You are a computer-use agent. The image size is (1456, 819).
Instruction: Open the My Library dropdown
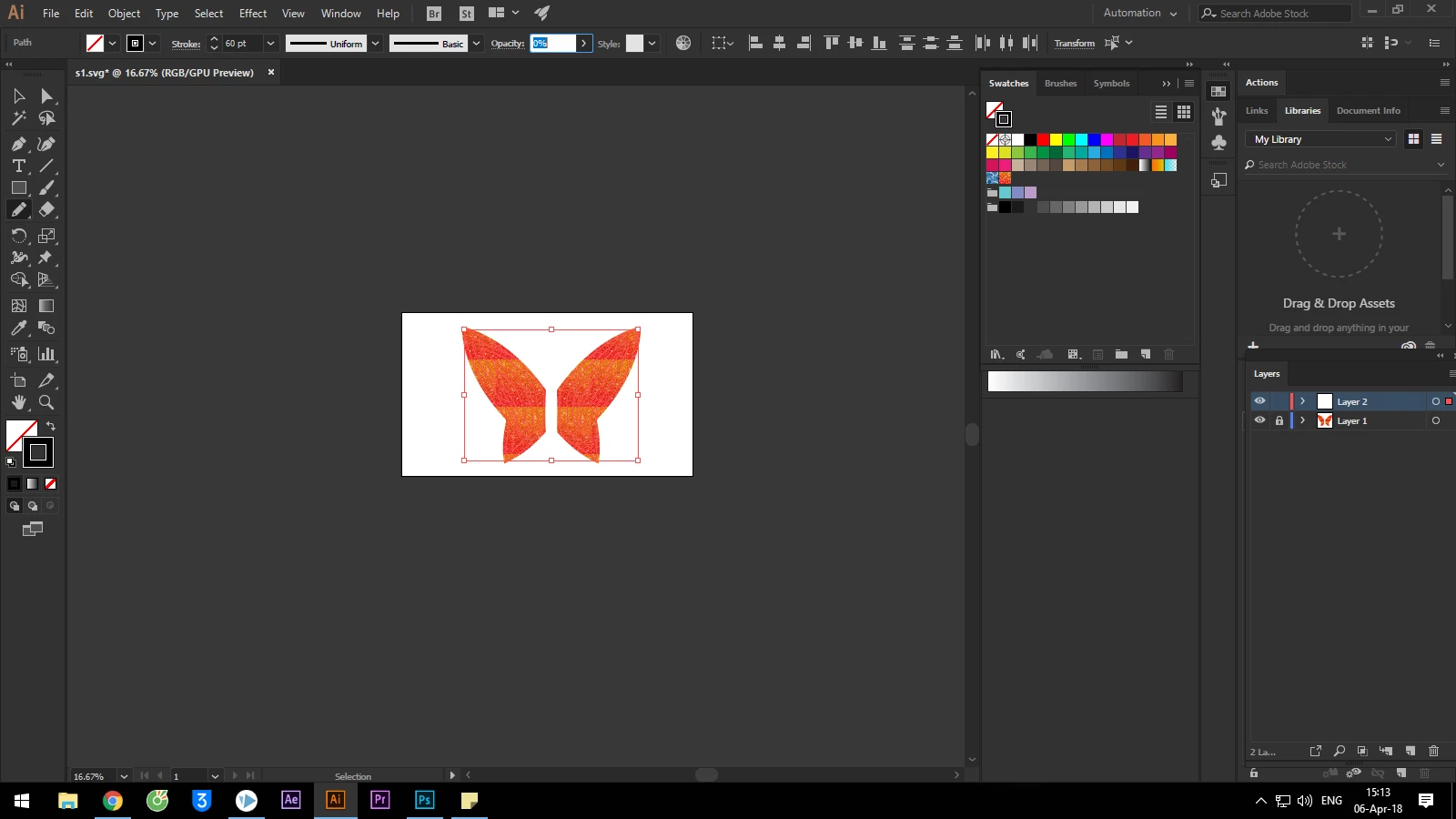[1321, 139]
